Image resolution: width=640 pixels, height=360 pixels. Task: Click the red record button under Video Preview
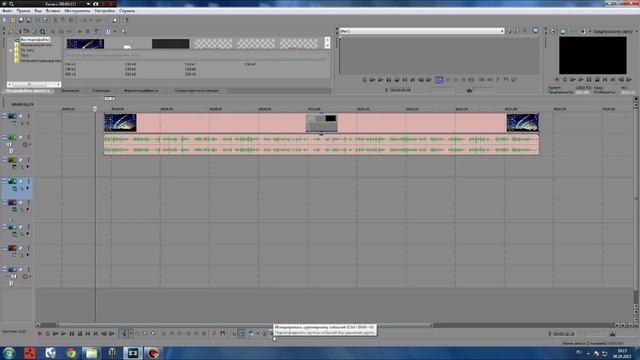coord(557,80)
